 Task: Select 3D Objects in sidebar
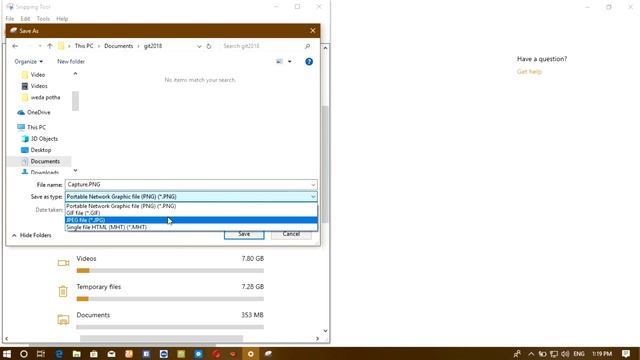click(40, 139)
